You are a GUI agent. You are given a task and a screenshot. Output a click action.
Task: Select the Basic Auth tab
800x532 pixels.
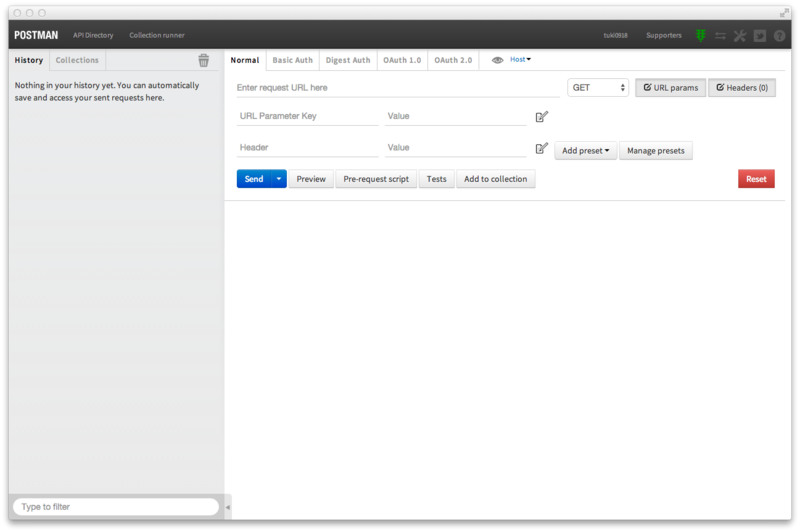(x=293, y=60)
